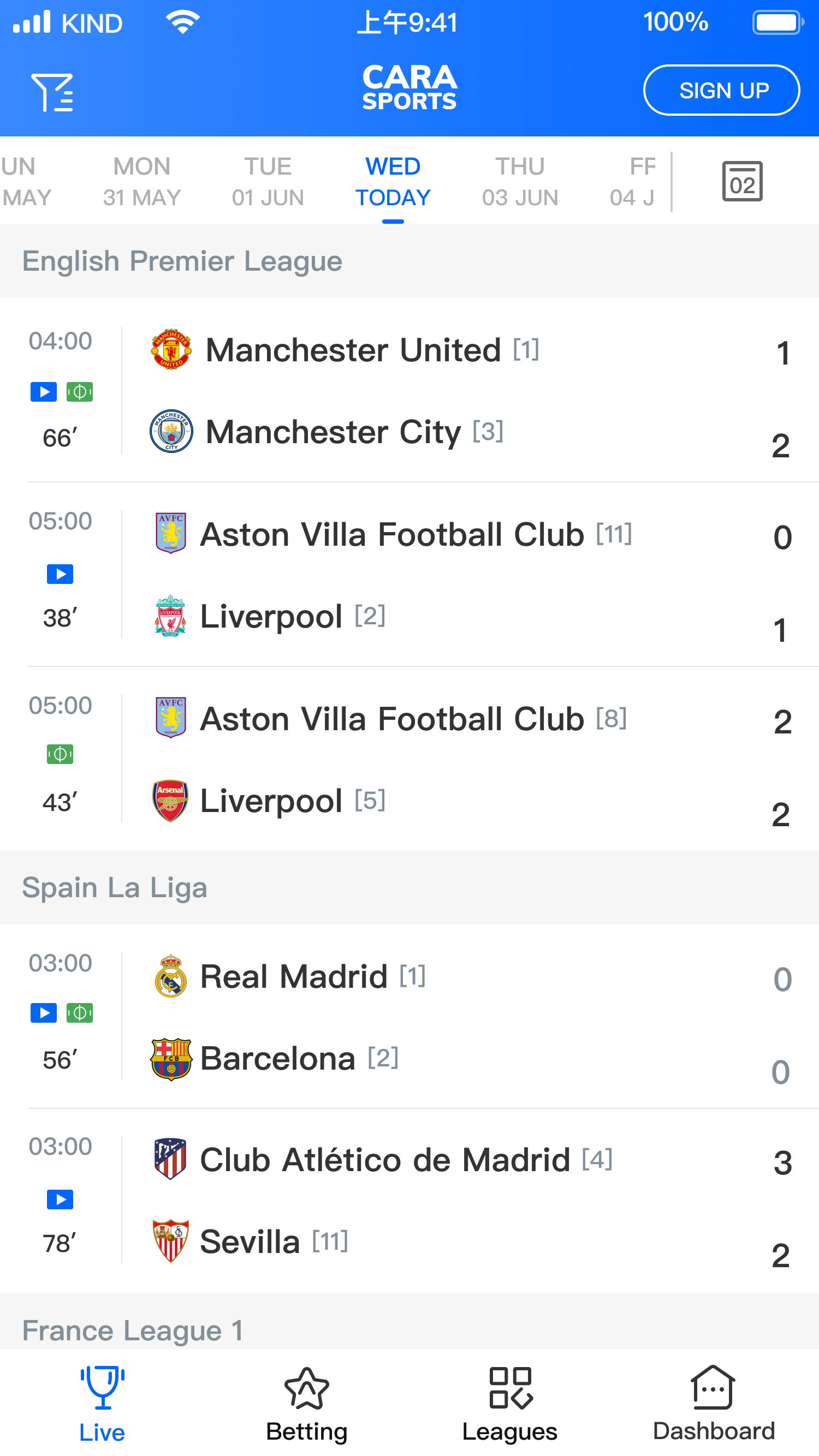819x1456 pixels.
Task: Select MON 31 MAY date
Action: pyautogui.click(x=141, y=181)
